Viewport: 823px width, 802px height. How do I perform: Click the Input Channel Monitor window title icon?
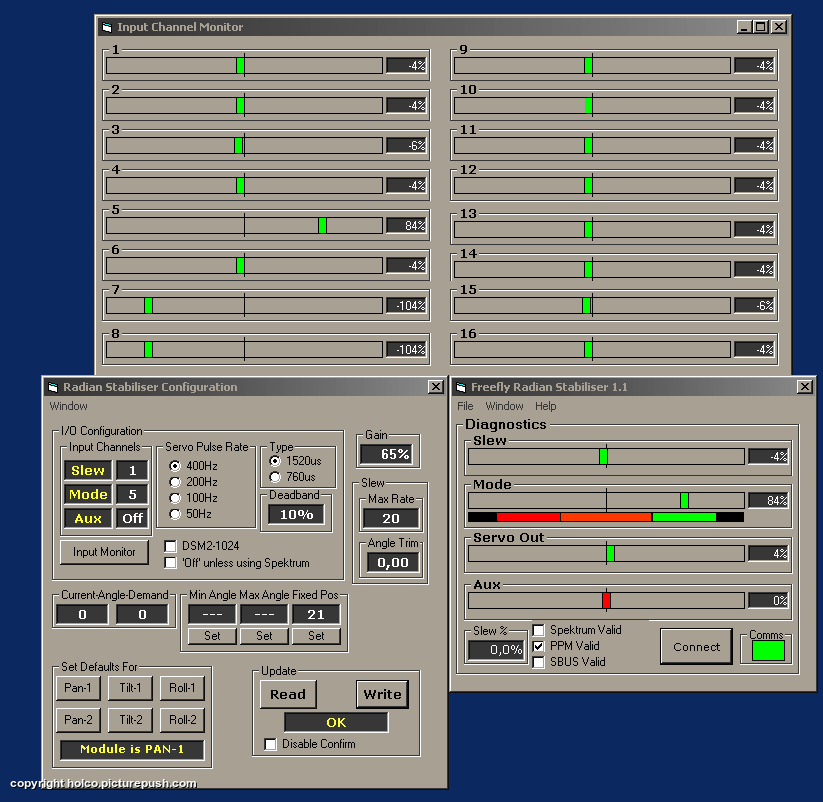point(107,27)
